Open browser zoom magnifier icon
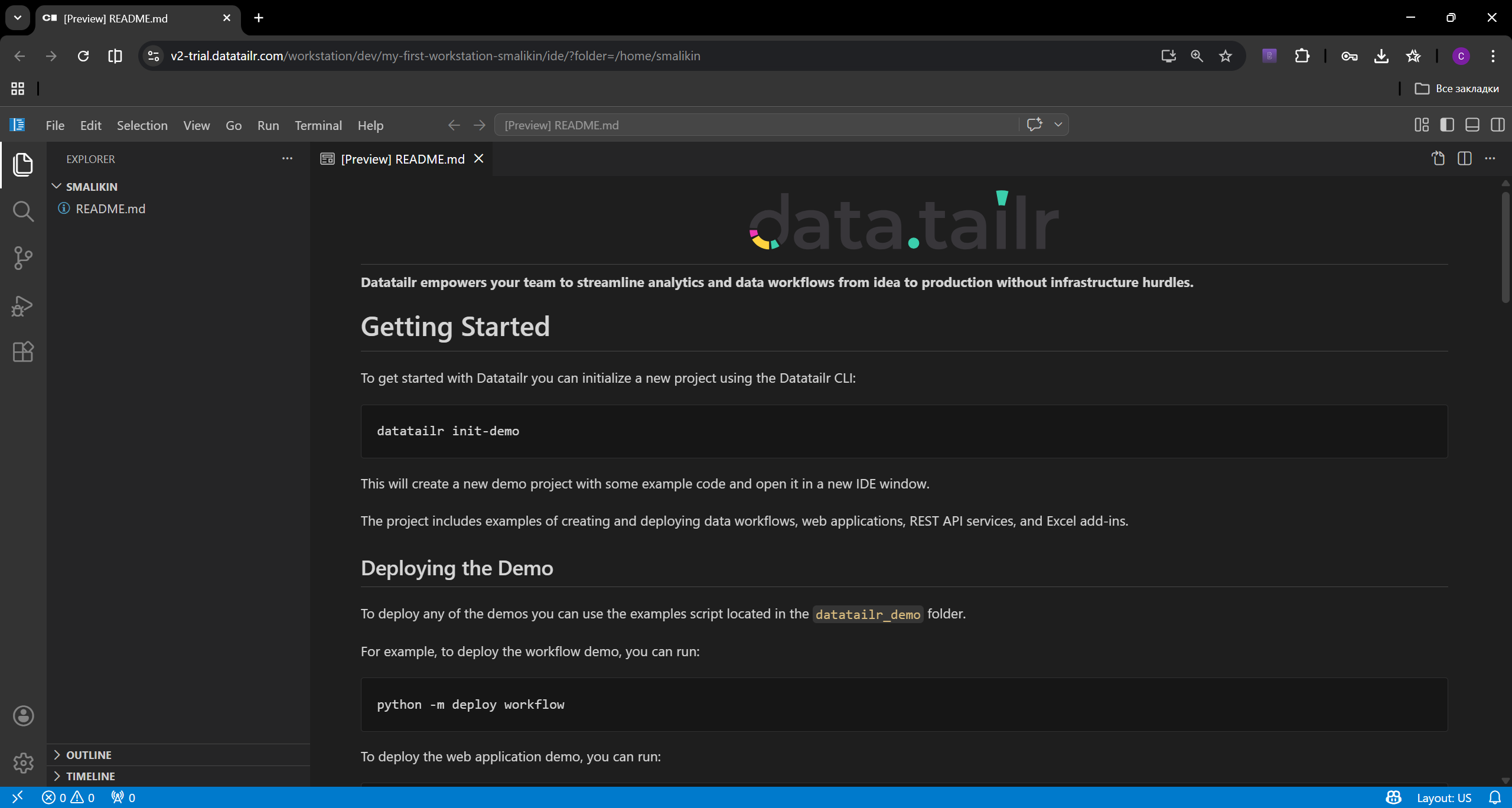Image resolution: width=1512 pixels, height=808 pixels. (x=1197, y=56)
